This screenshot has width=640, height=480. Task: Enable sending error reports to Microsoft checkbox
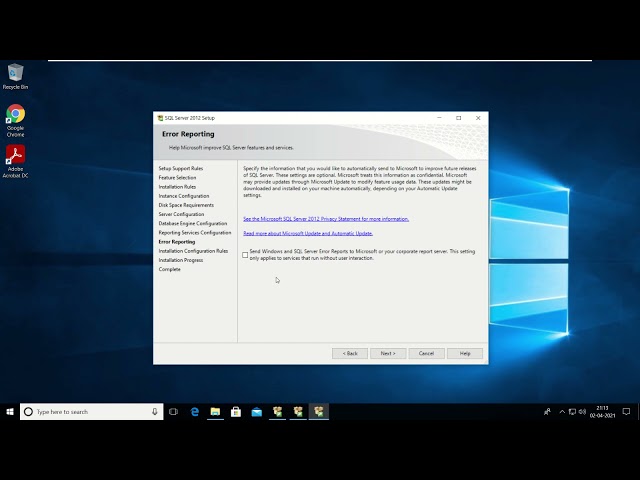click(245, 255)
